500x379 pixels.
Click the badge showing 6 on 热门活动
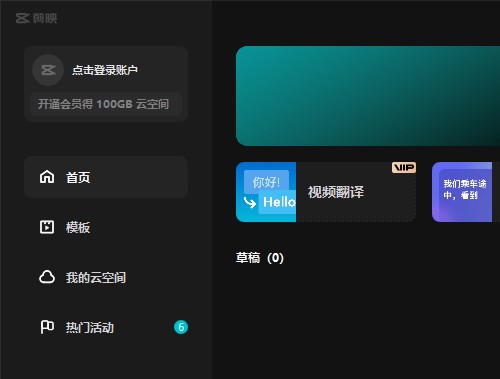[181, 327]
